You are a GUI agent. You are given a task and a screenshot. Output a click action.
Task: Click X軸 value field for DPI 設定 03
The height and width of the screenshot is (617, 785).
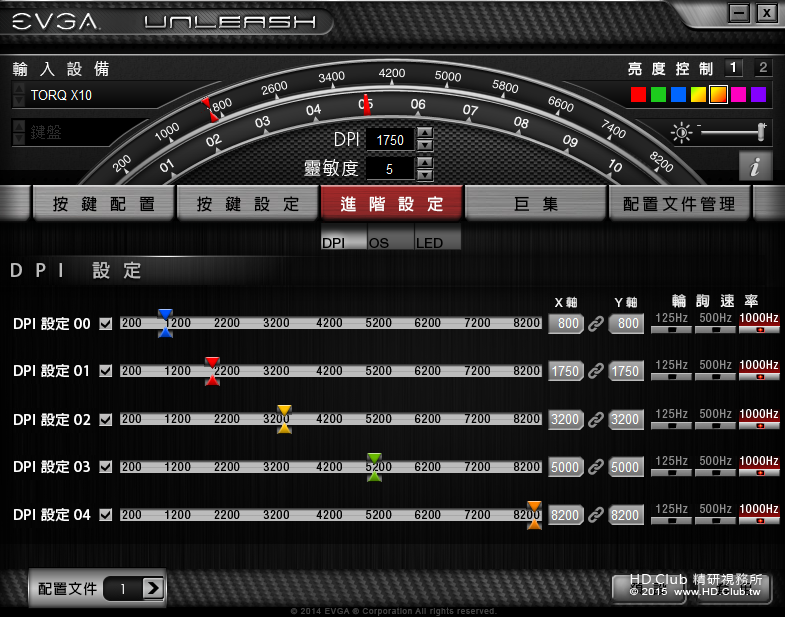pyautogui.click(x=566, y=467)
